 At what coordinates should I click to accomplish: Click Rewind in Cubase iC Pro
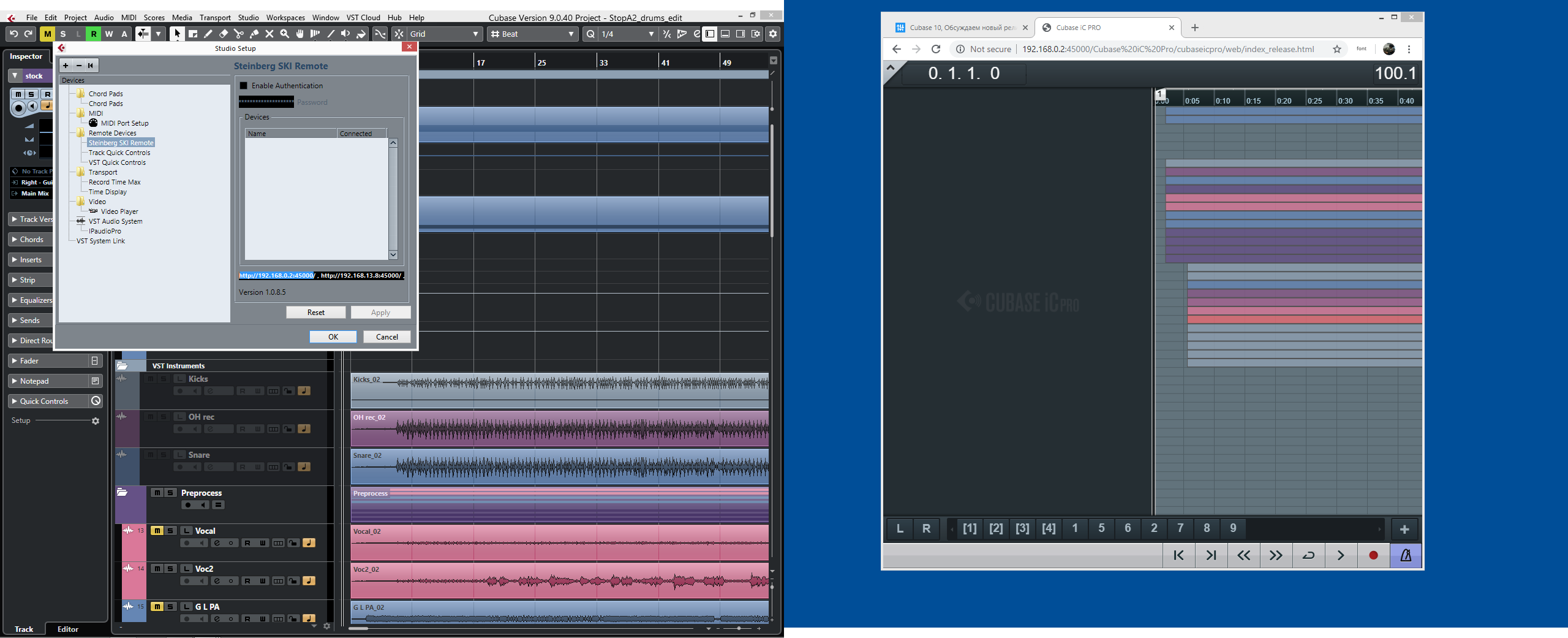[x=1243, y=555]
